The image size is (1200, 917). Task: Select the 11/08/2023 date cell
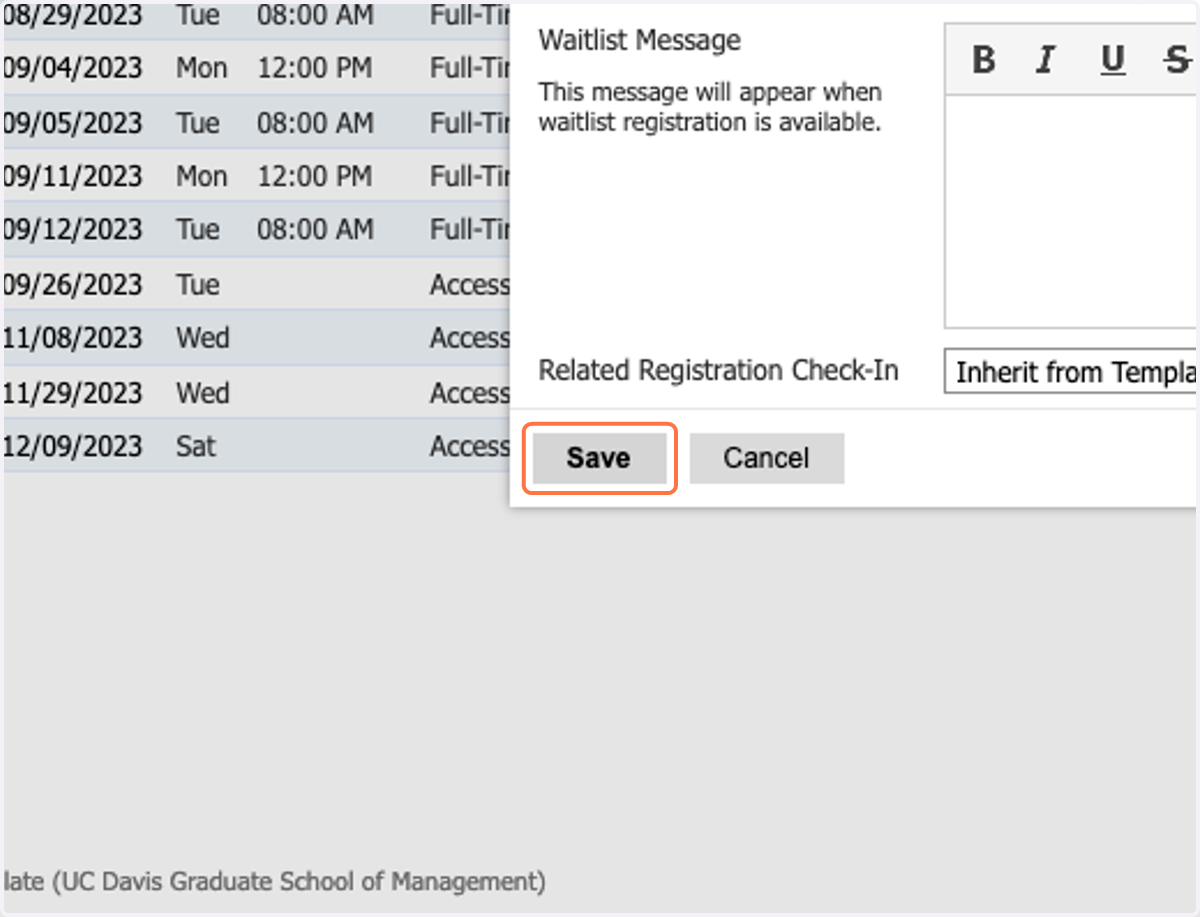tap(72, 338)
